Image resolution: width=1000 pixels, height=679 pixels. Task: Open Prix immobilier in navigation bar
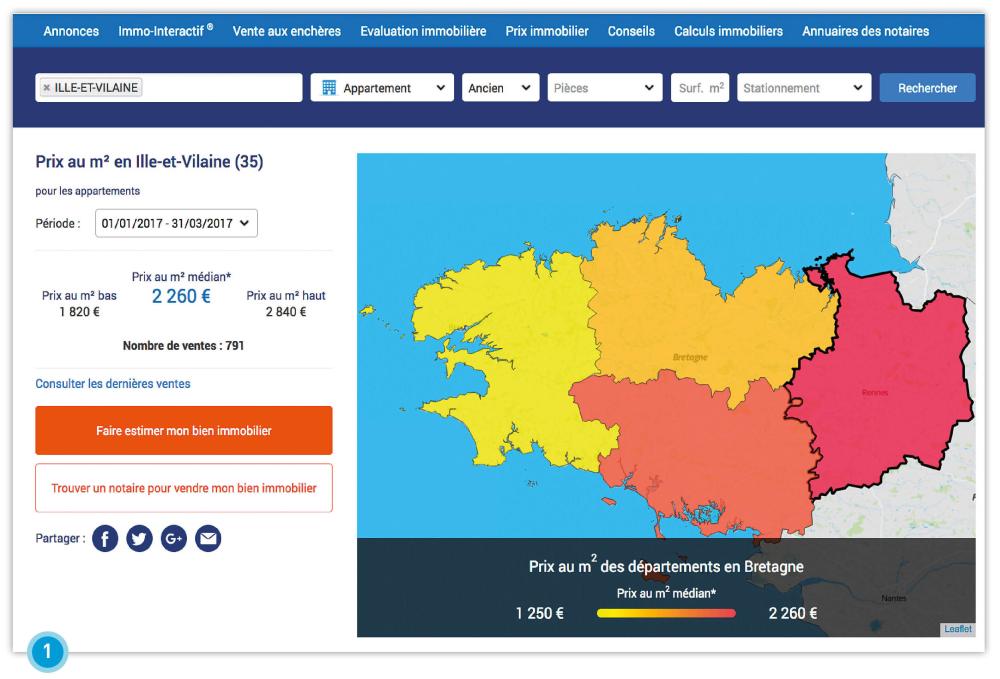[x=546, y=31]
